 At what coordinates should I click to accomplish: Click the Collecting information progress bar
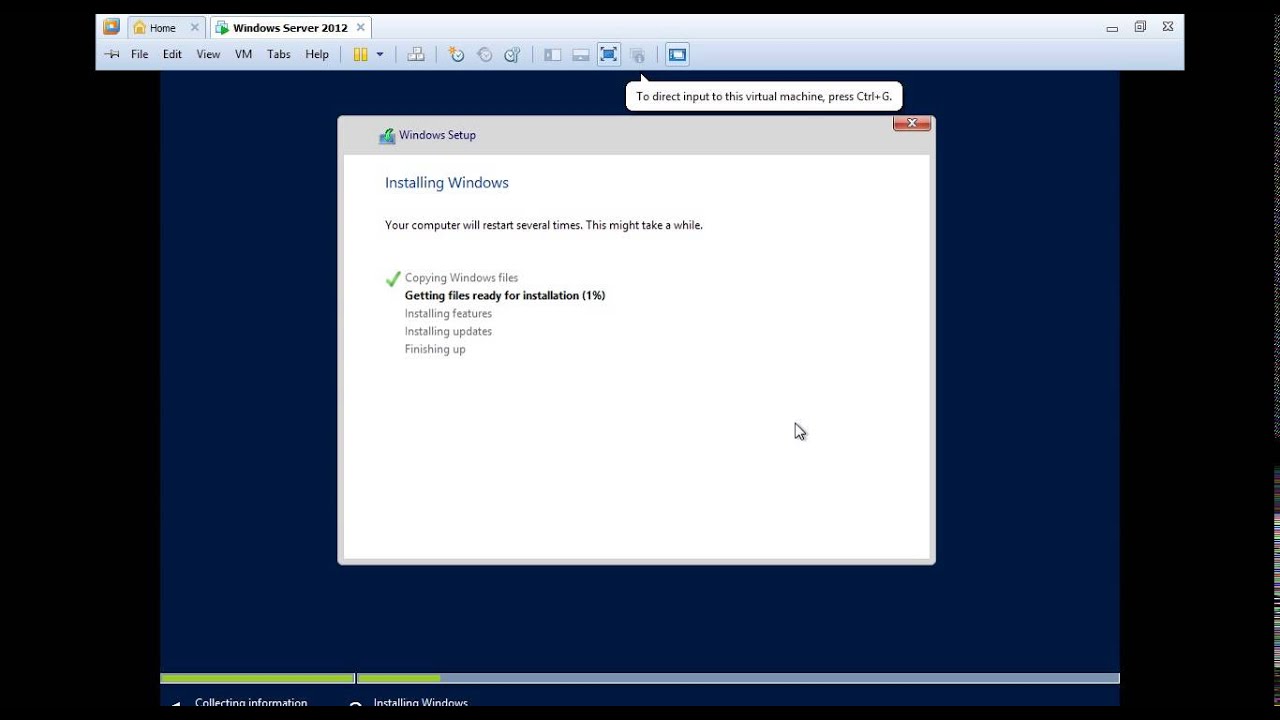257,678
